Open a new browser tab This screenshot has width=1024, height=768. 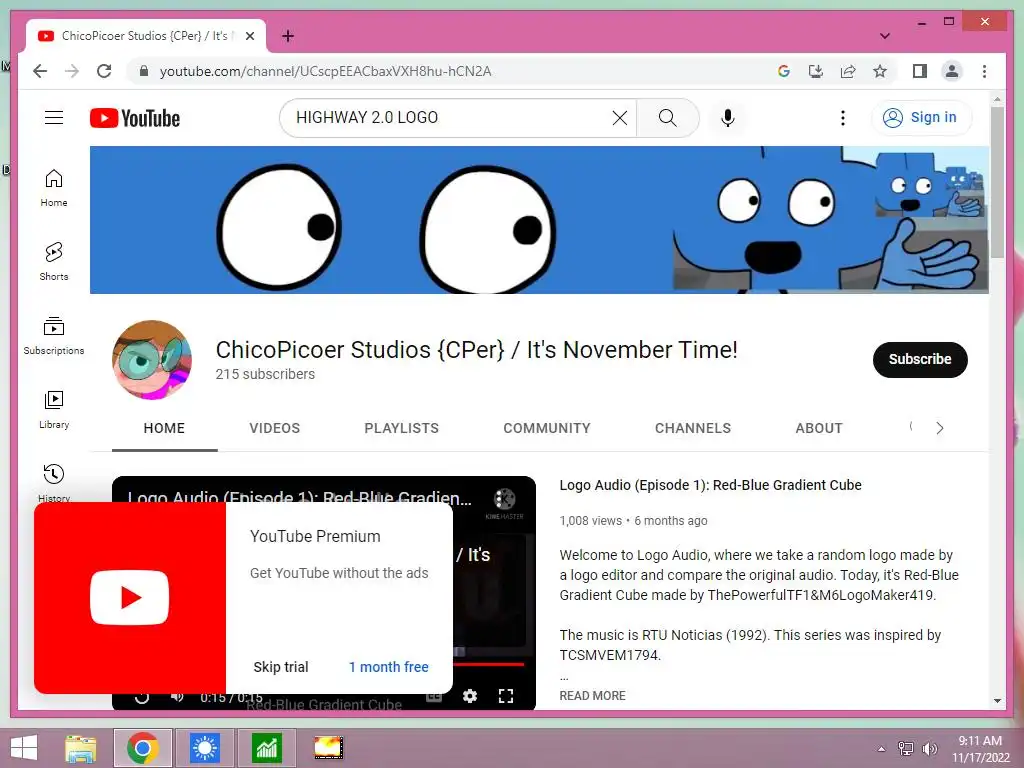(288, 36)
